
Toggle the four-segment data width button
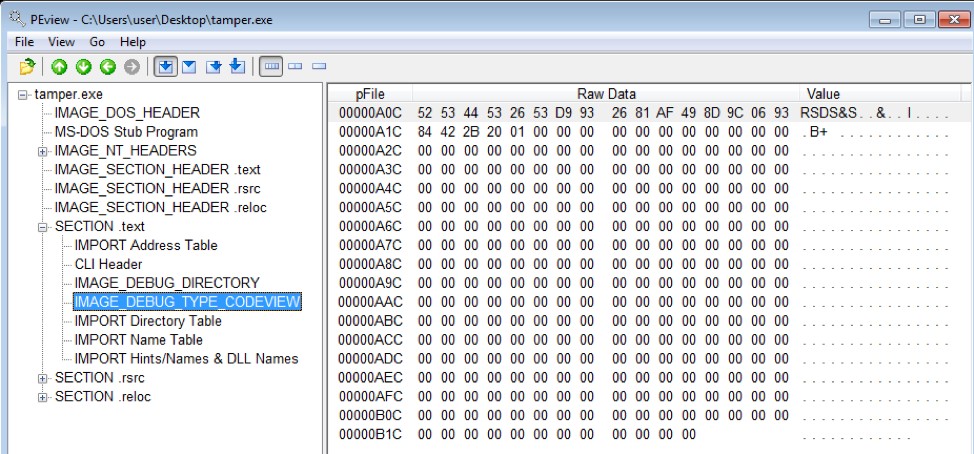270,67
